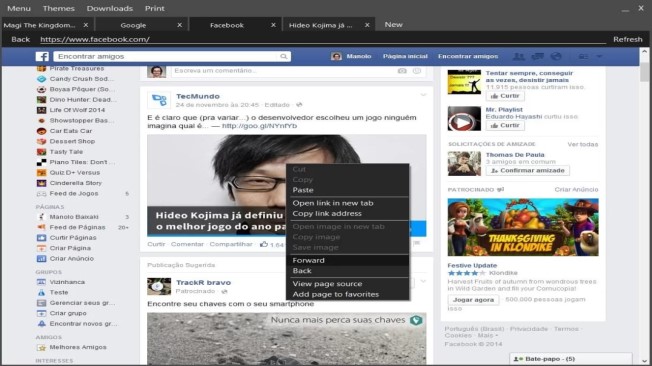Viewport: 652px width, 366px height.
Task: Open a New tab
Action: [393, 25]
